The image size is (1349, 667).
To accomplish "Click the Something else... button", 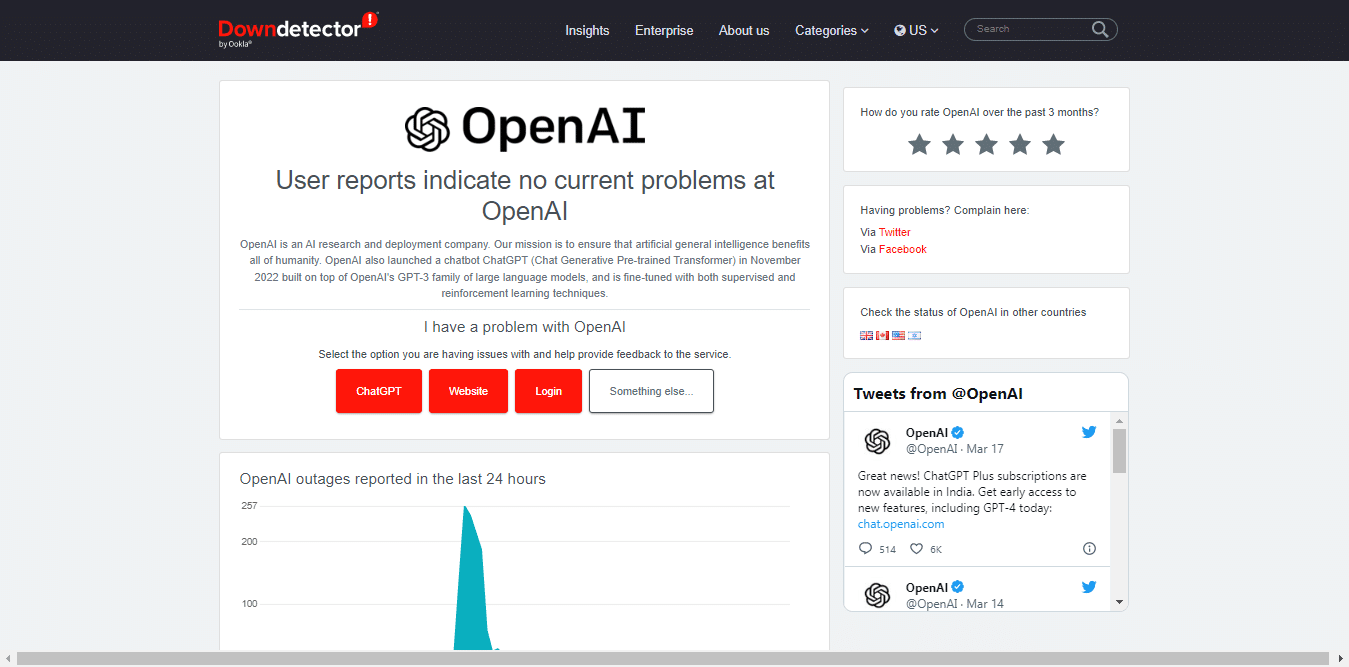I will (651, 391).
